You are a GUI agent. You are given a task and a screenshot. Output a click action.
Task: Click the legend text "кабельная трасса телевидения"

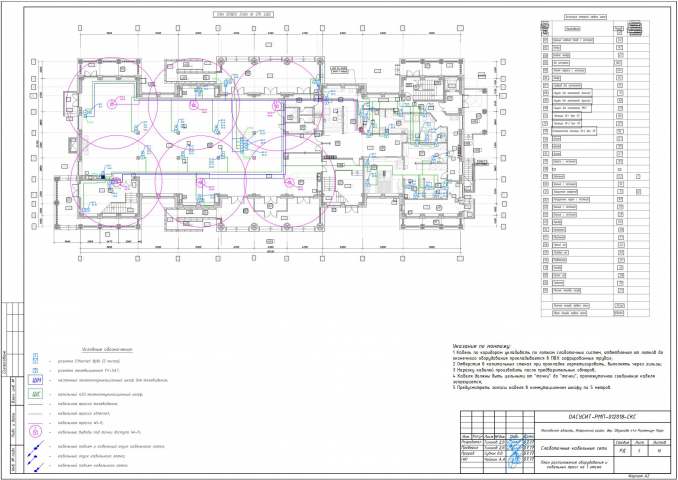(x=87, y=403)
